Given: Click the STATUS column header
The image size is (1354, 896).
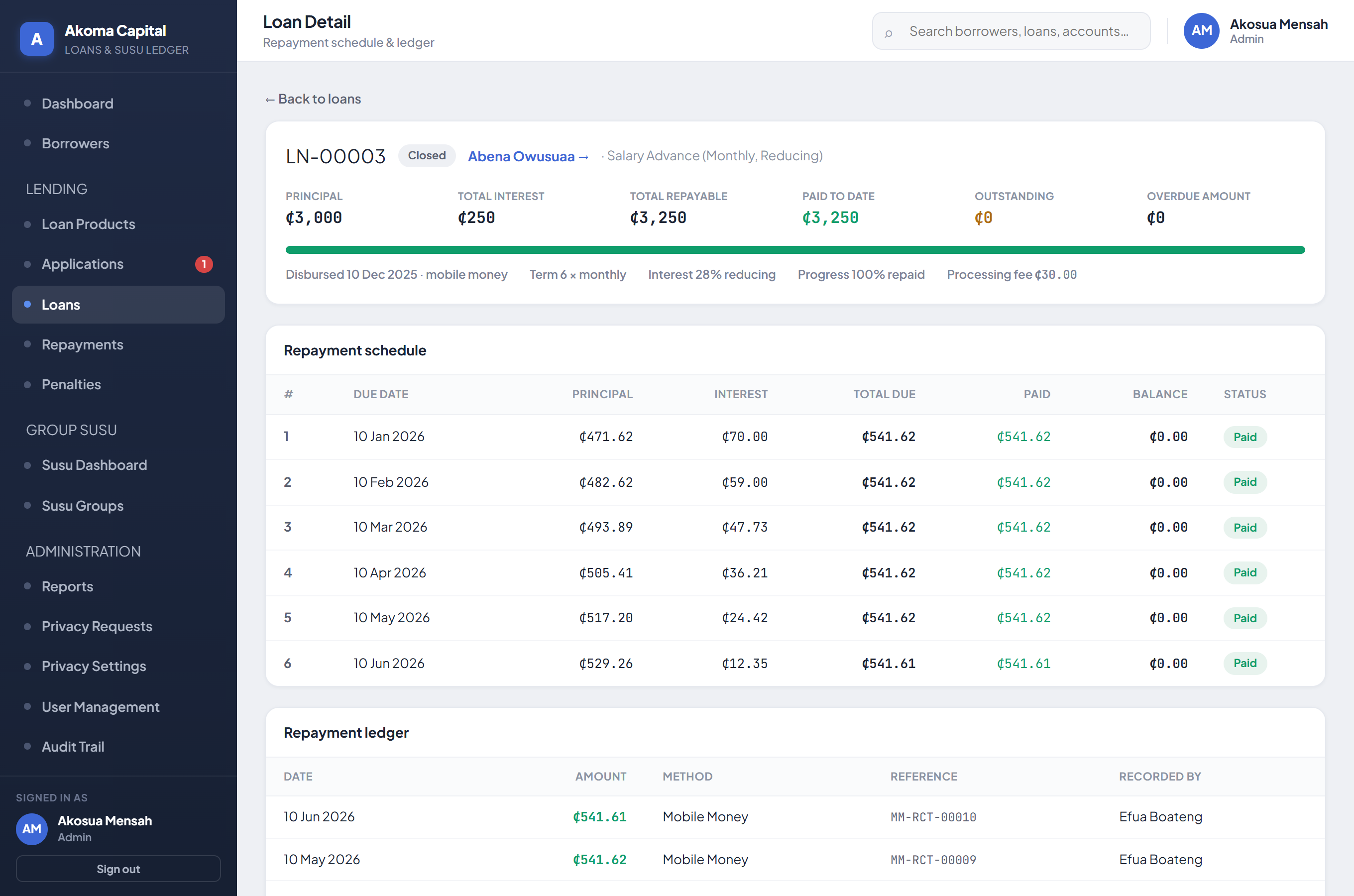Looking at the screenshot, I should coord(1245,394).
